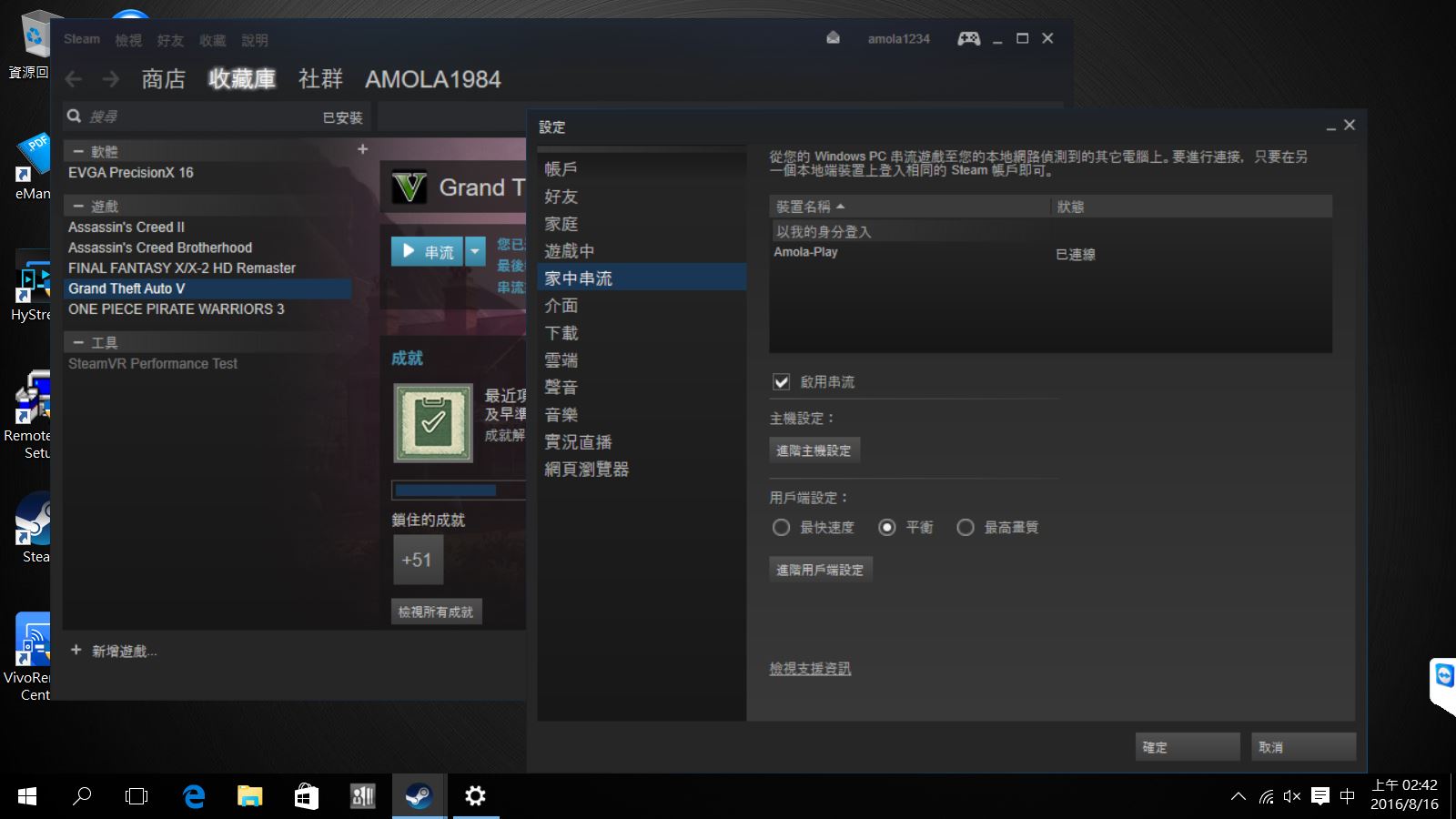Click the IME 中 language indicator
The height and width of the screenshot is (819, 1456).
tap(1348, 796)
